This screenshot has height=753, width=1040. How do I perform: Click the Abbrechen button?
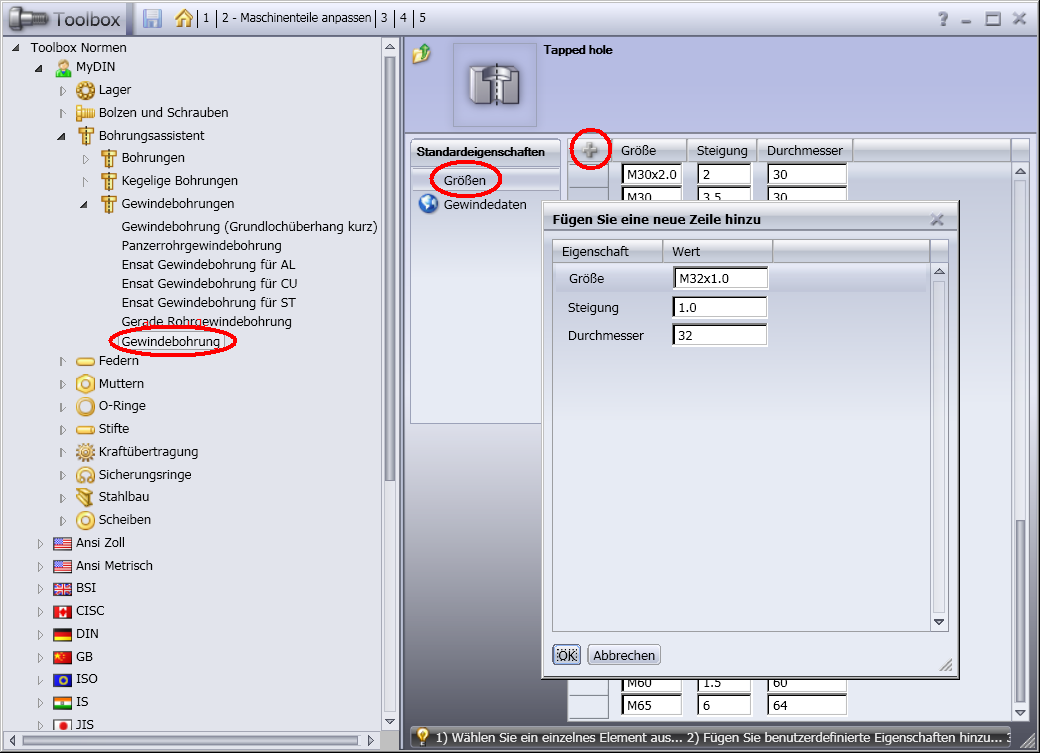[x=623, y=655]
